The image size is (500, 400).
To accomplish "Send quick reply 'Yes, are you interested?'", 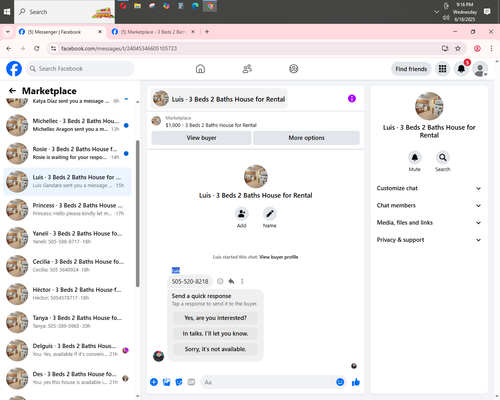I will tap(215, 318).
